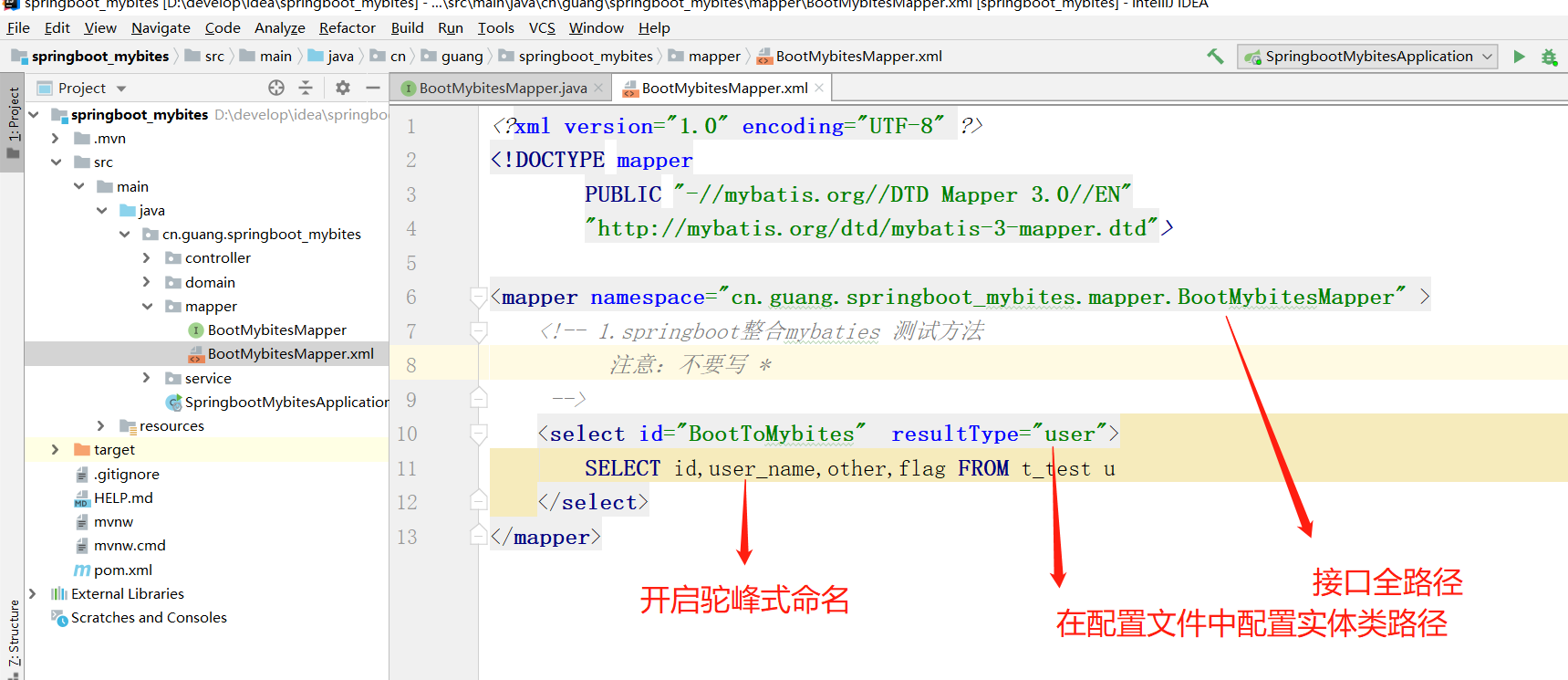Select mvnw file in tree
Screen dimensions: 1568x680
pos(103,521)
